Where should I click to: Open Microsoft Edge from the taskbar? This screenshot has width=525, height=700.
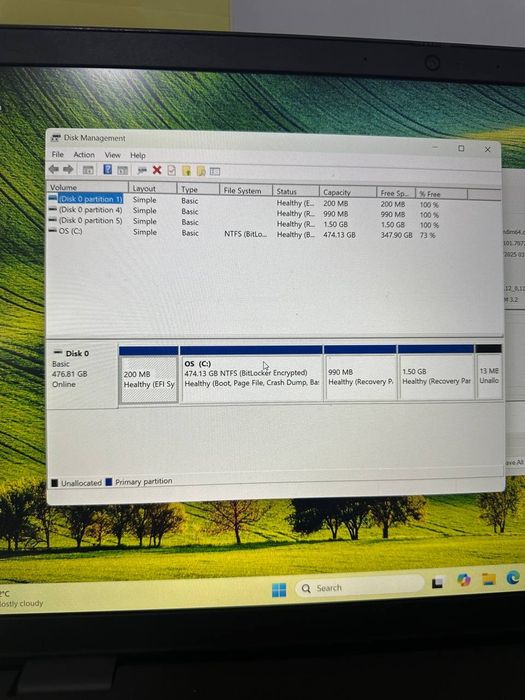click(x=513, y=578)
